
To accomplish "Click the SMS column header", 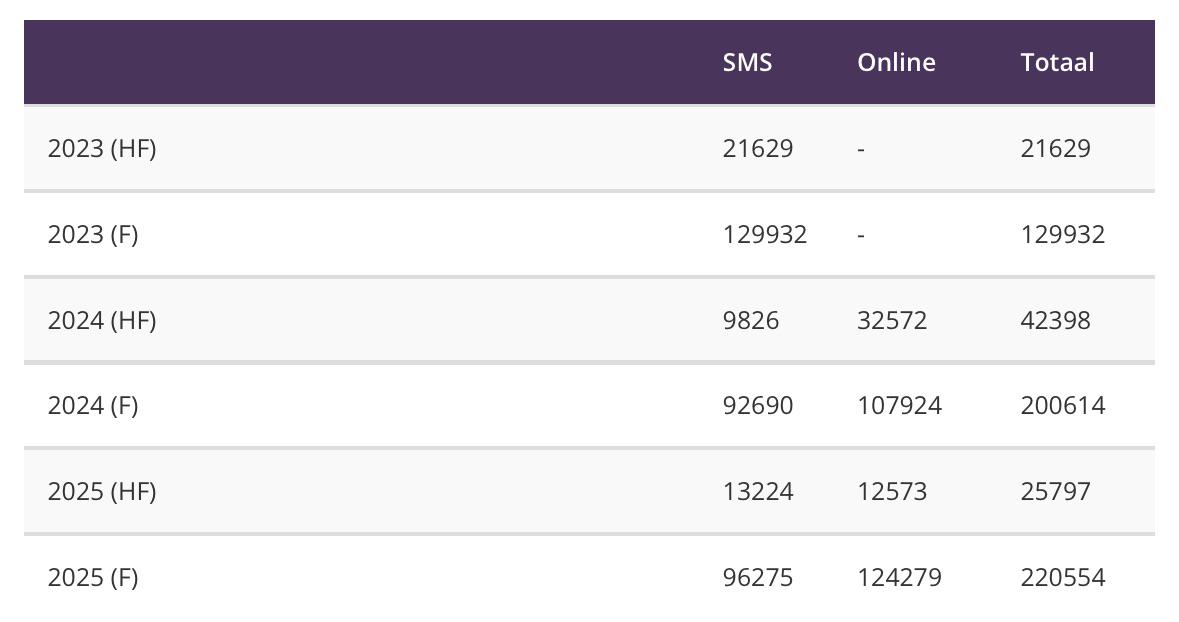I will (747, 62).
